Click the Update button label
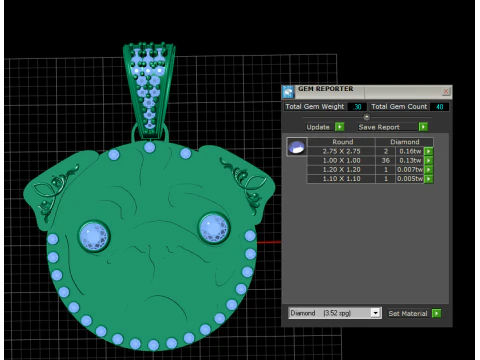 (x=318, y=127)
